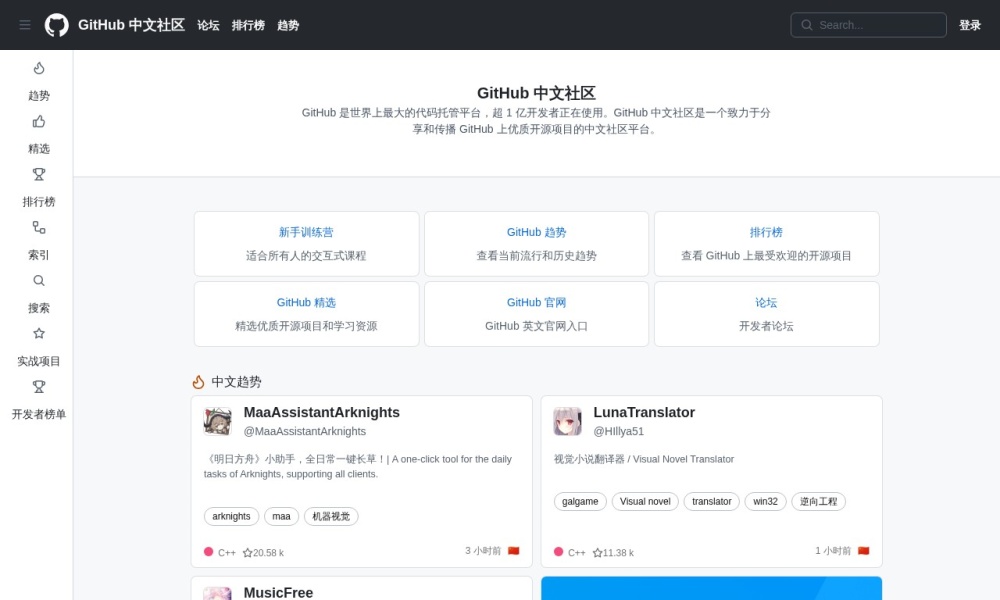This screenshot has width=1000, height=600.
Task: Click the 登录 login button
Action: pyautogui.click(x=970, y=25)
